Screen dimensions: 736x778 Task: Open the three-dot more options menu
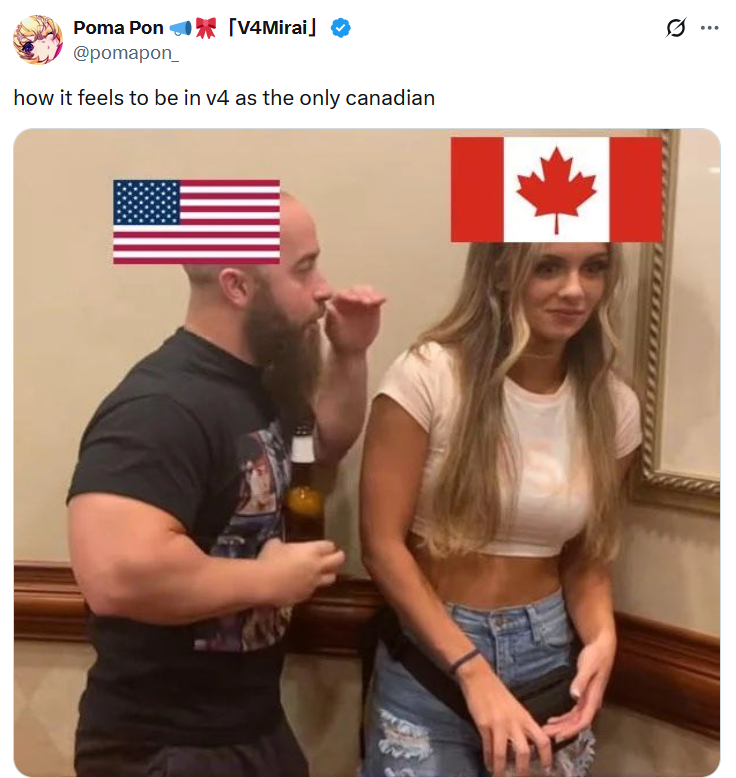click(710, 28)
